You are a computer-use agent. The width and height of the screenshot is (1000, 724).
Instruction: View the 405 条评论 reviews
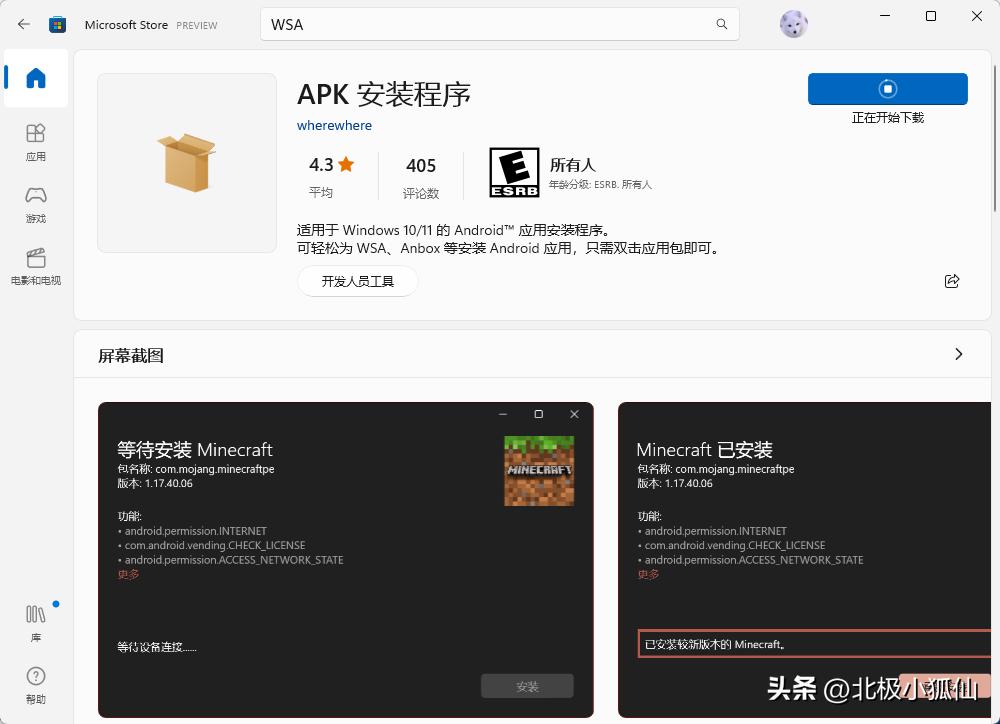click(421, 176)
